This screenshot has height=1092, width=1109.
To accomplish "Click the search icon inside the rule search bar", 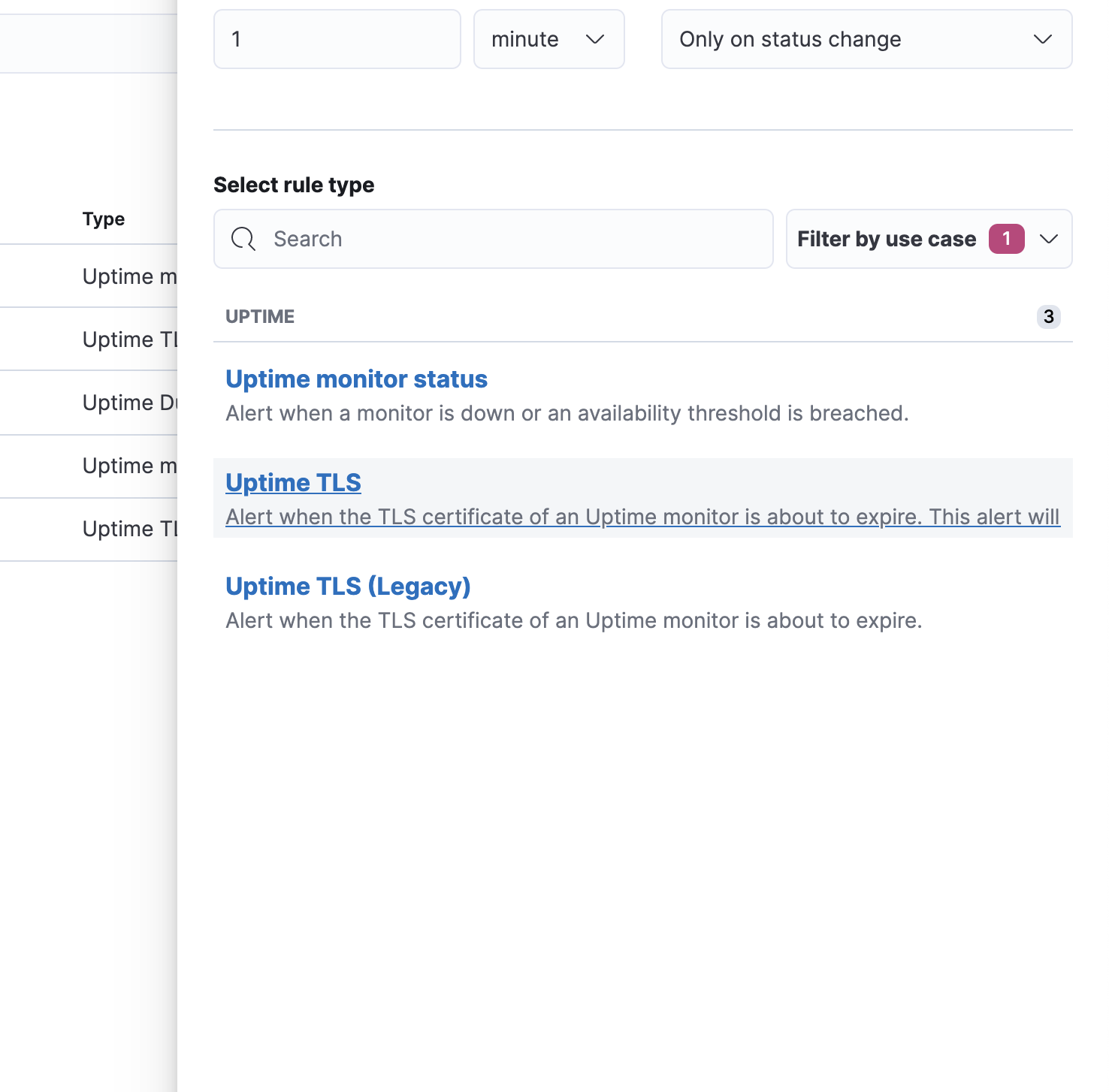I will (x=243, y=239).
